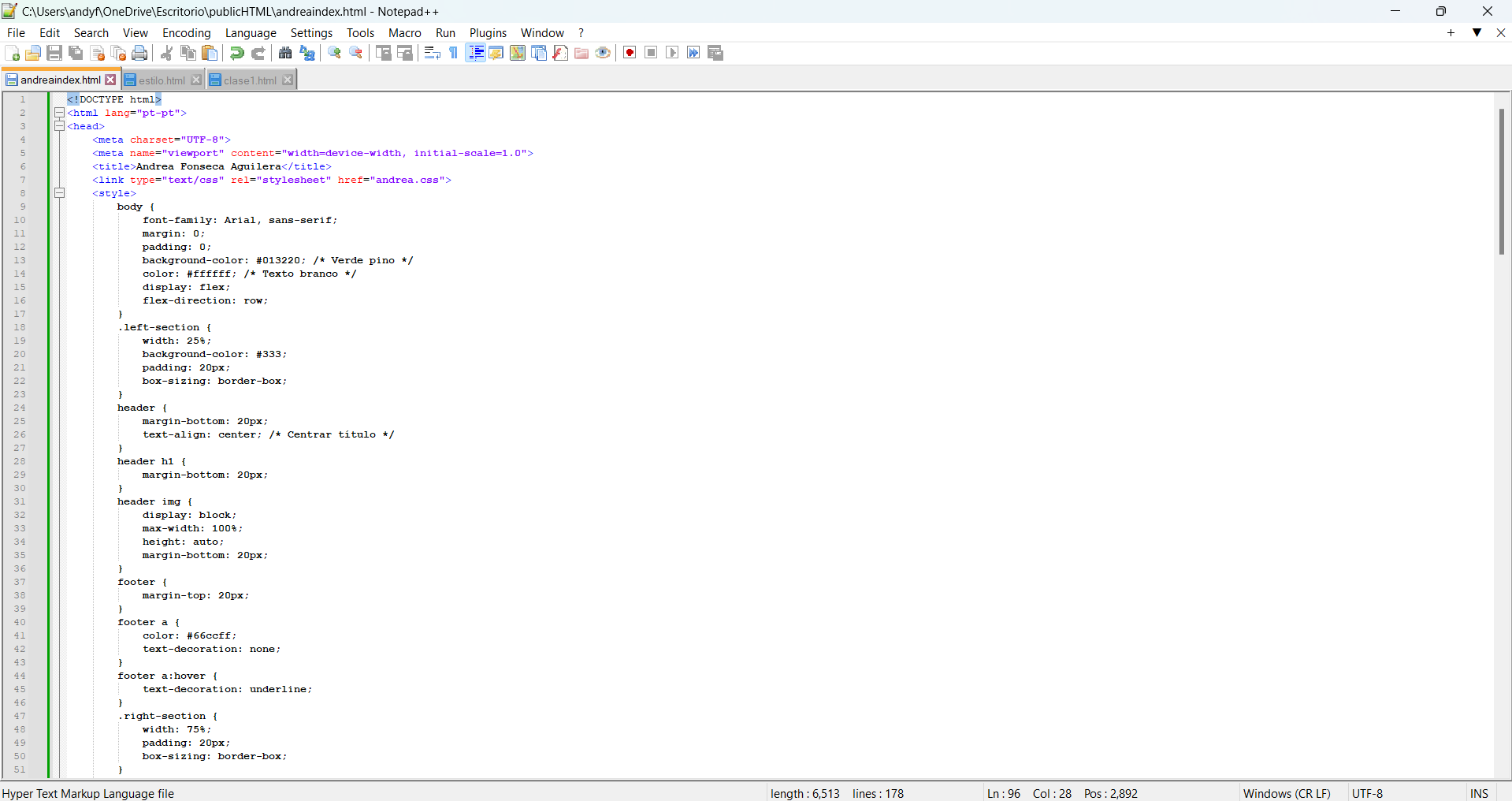Click UTF-8 encoding in status bar
1512x801 pixels.
pos(1367,793)
